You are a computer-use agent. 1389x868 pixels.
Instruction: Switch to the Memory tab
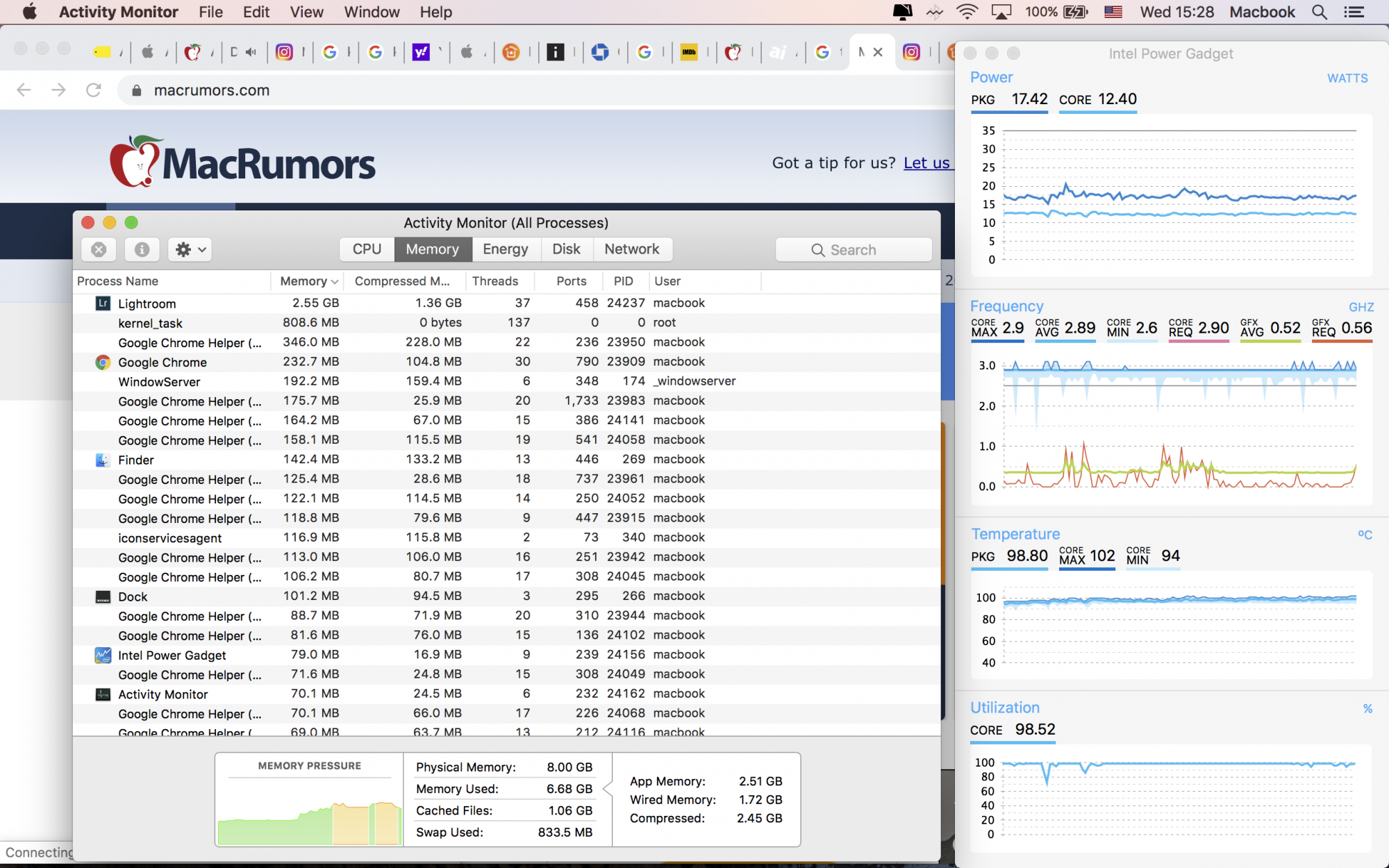[433, 249]
